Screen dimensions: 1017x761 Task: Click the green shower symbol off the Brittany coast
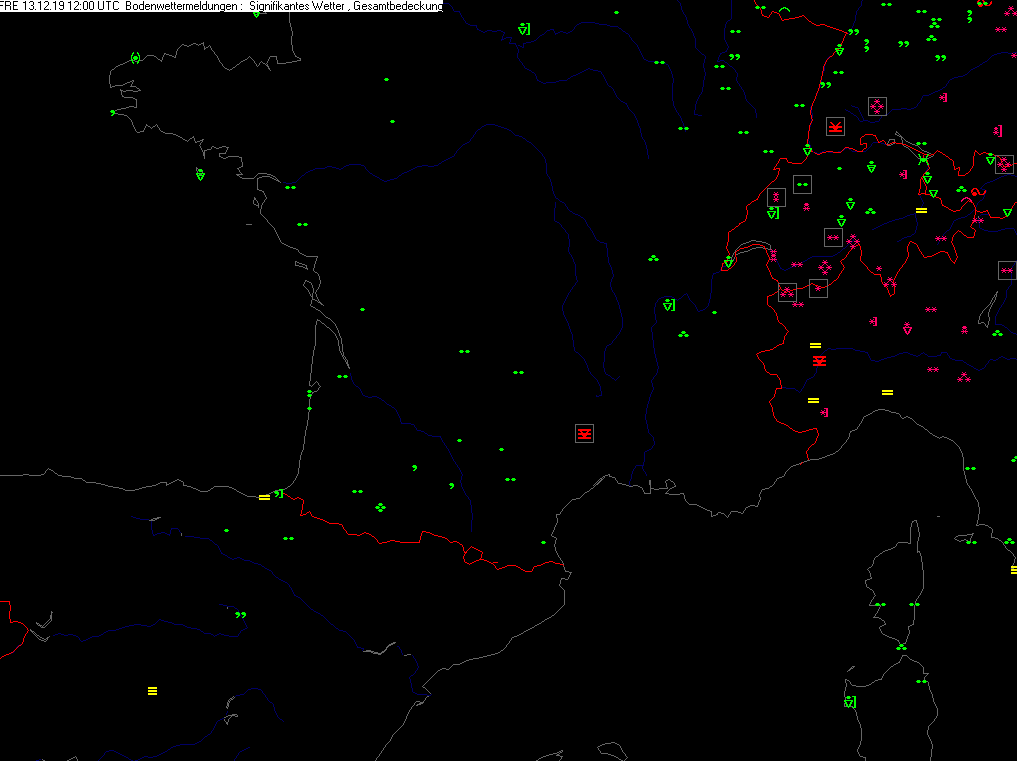coord(200,175)
